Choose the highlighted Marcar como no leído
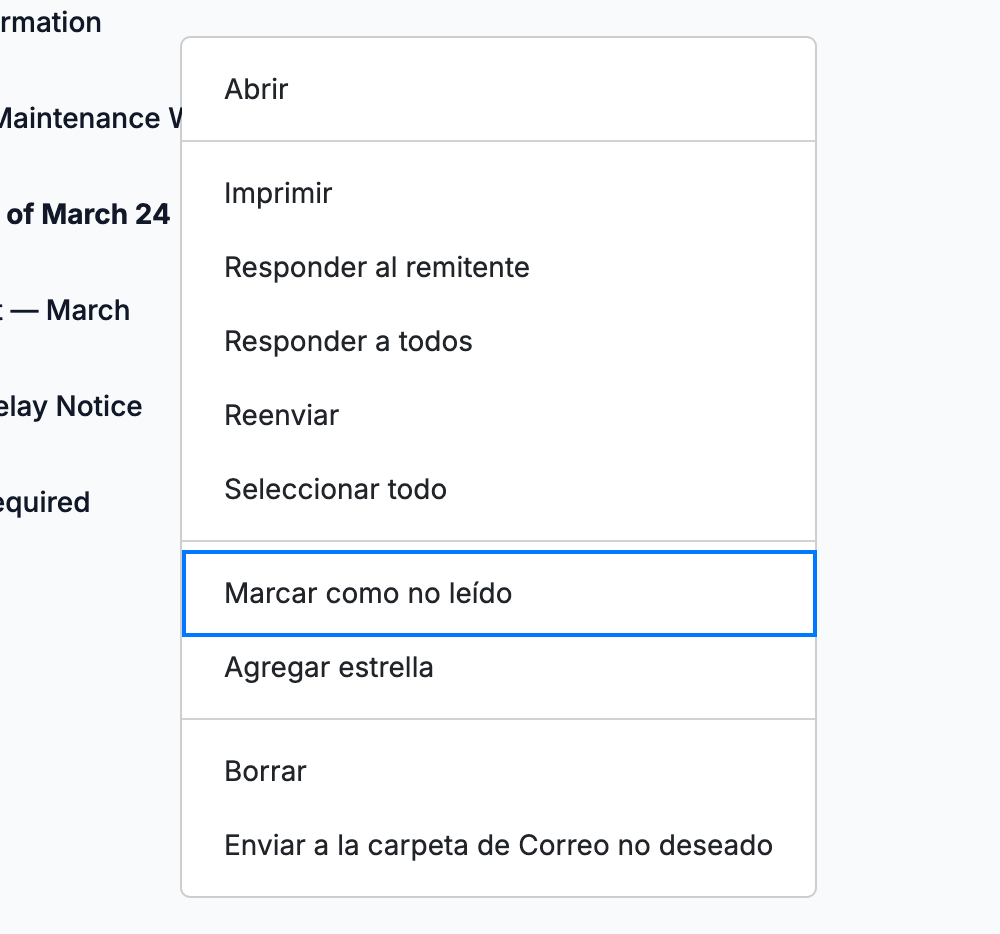 click(498, 593)
